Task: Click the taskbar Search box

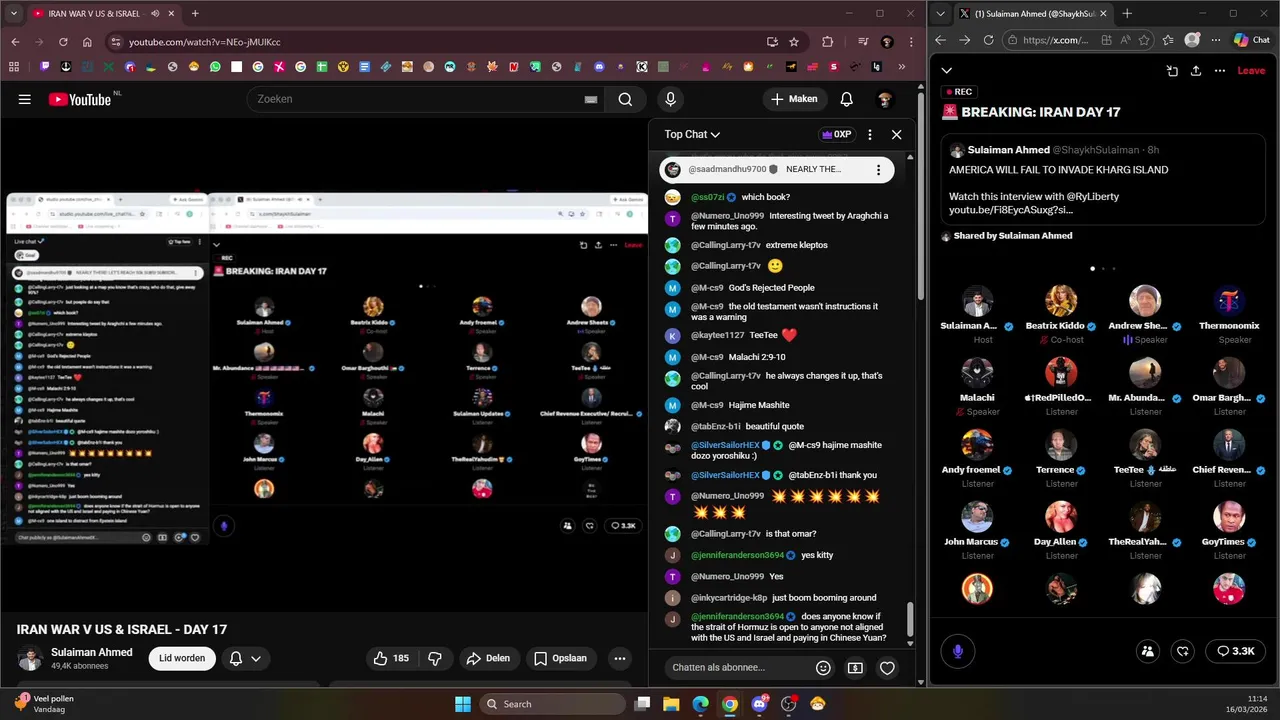Action: 552,704
